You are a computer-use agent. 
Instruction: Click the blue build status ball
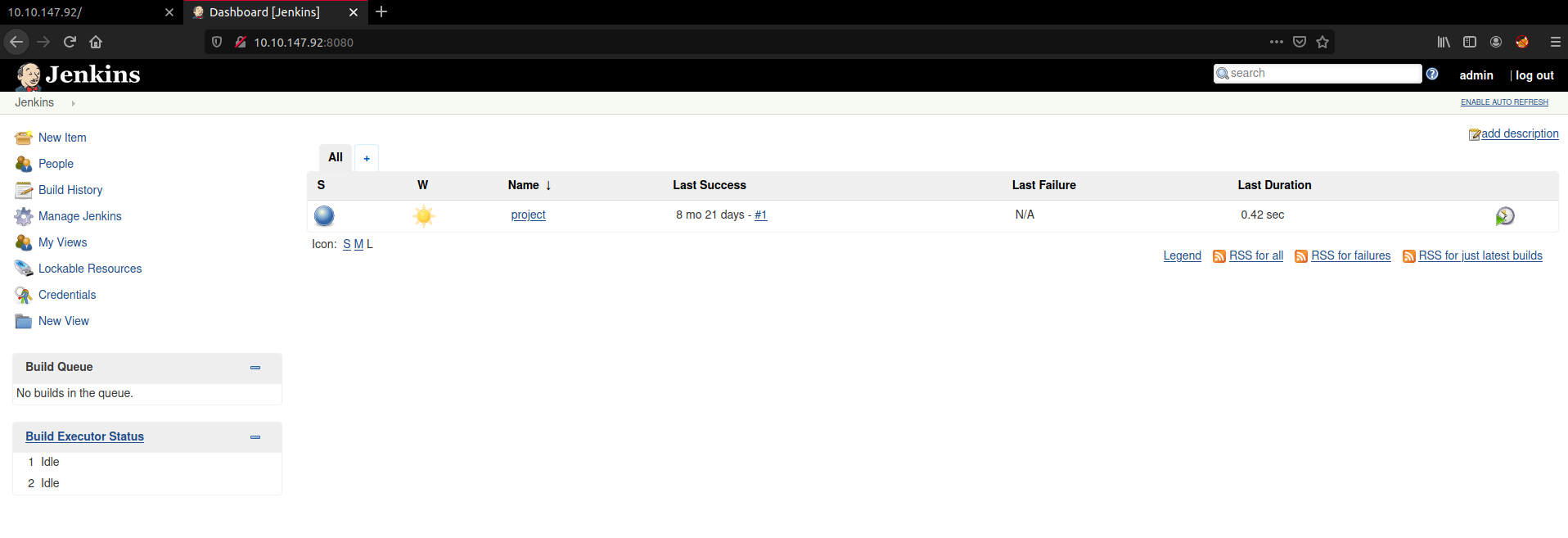[x=324, y=215]
